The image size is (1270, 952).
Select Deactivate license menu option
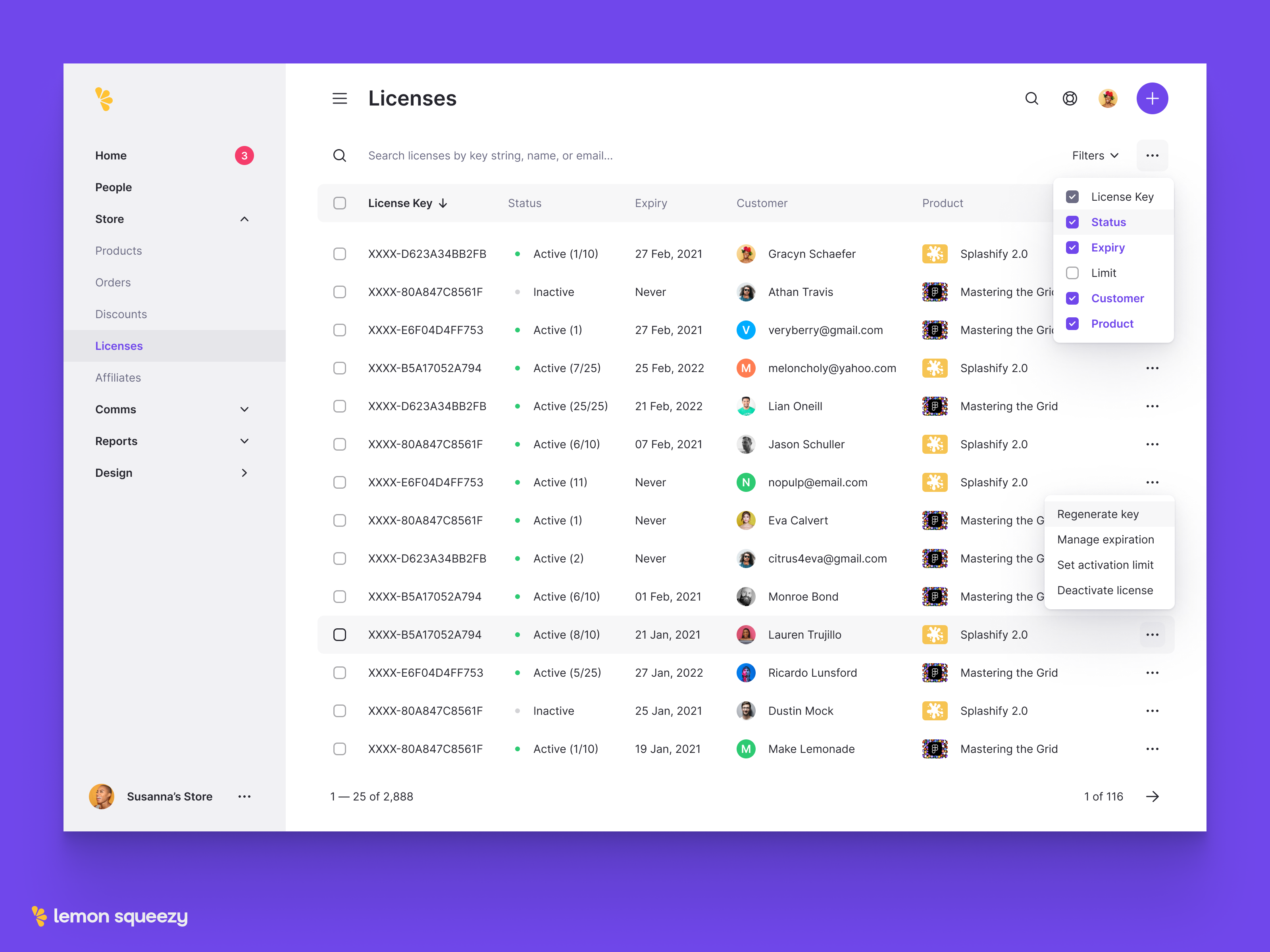point(1104,590)
